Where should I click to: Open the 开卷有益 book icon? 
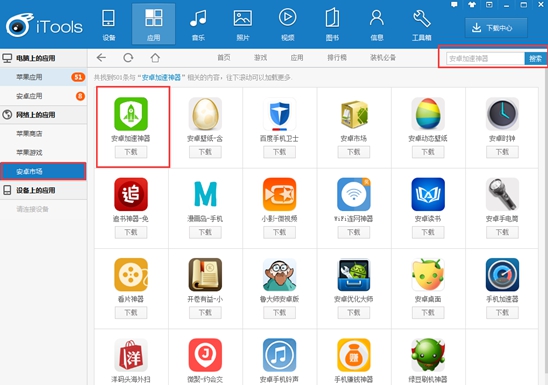[205, 275]
